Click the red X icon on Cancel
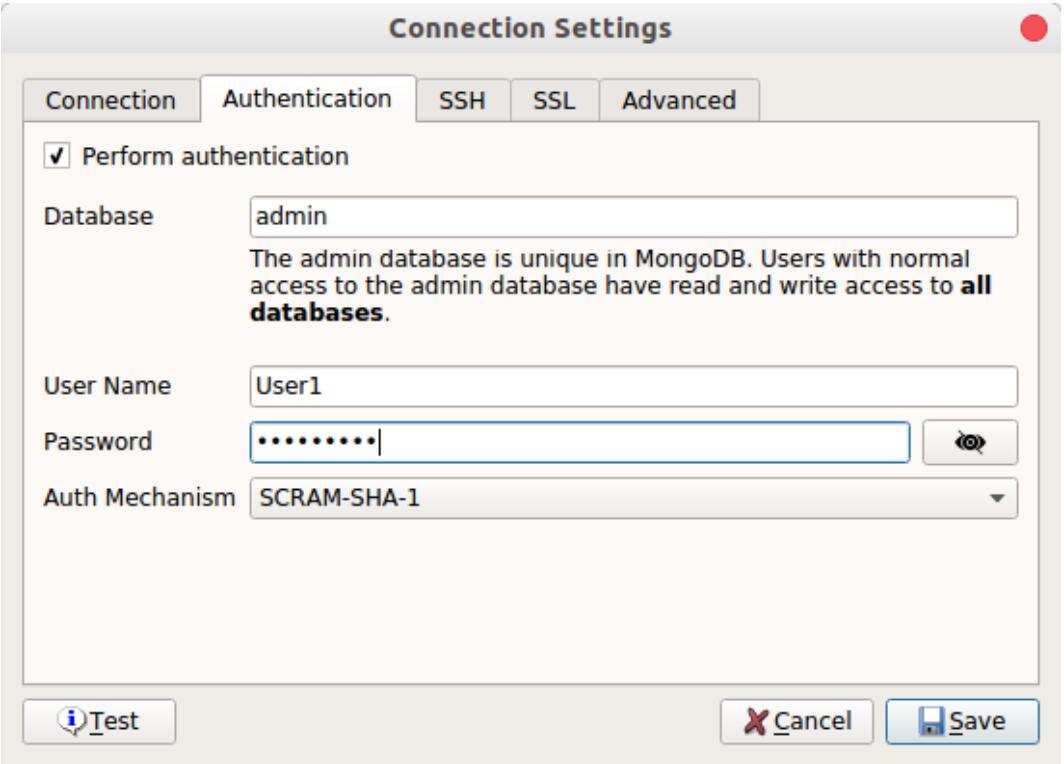The width and height of the screenshot is (1064, 764). 755,722
